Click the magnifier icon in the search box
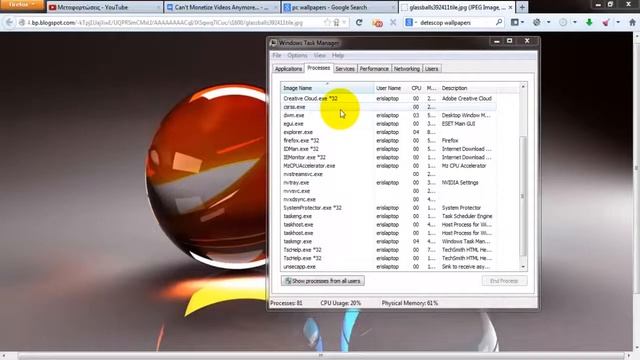This screenshot has height=360, width=640. pos(499,22)
